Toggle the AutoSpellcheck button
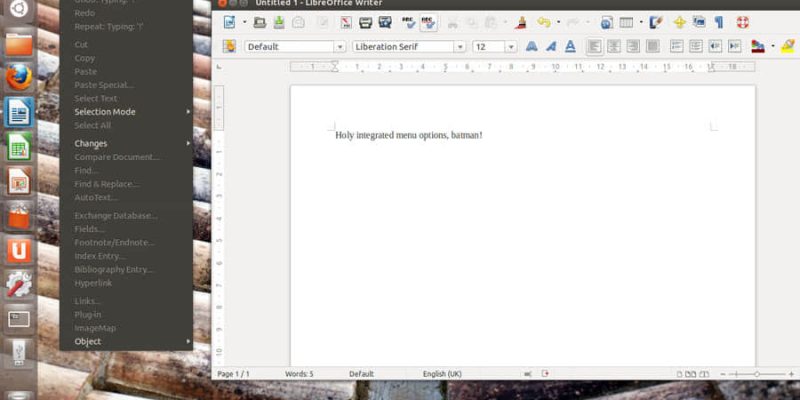Viewport: 800px width, 400px height. click(428, 22)
